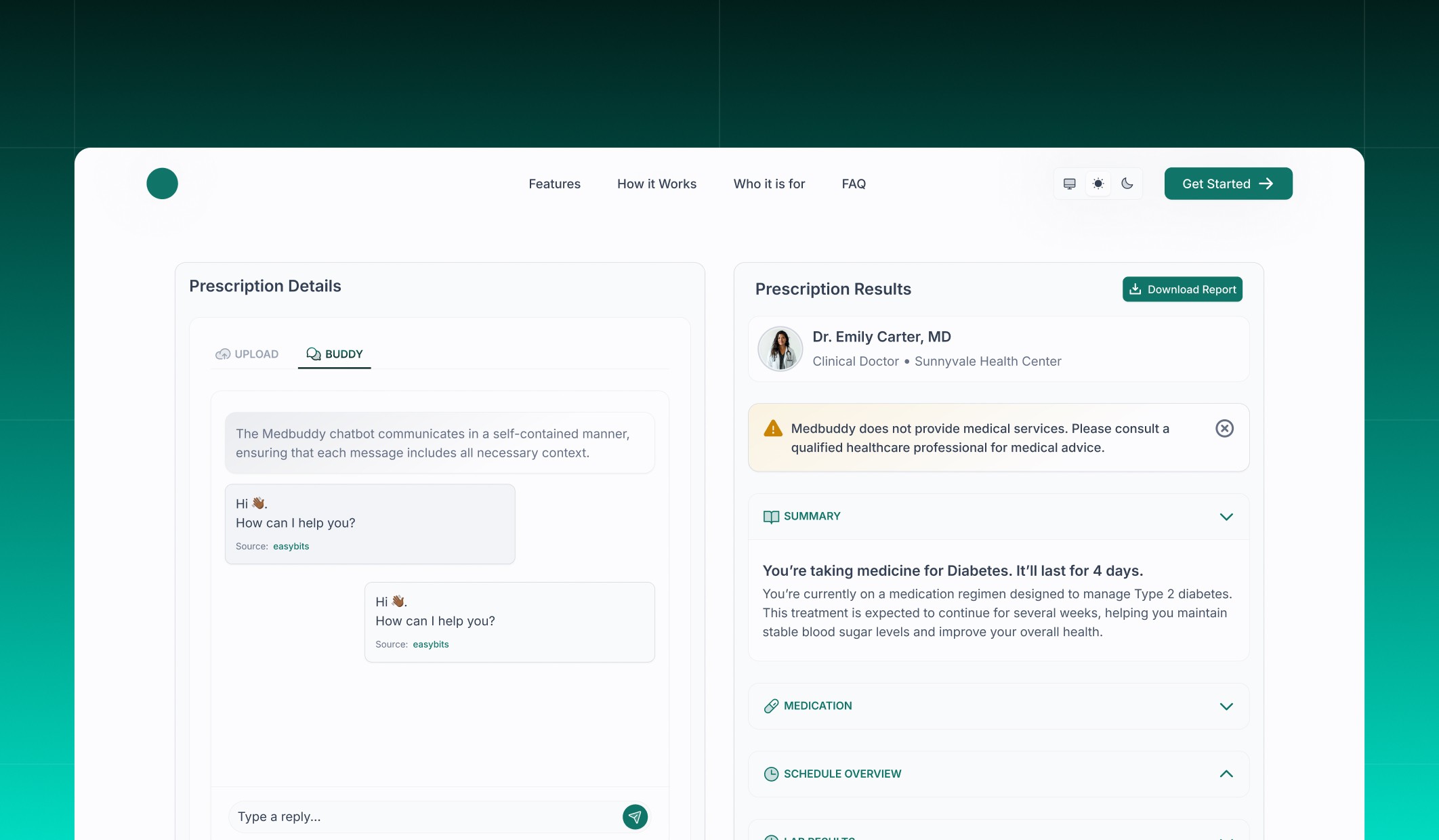
Task: Click the green circle logo
Action: tap(162, 184)
